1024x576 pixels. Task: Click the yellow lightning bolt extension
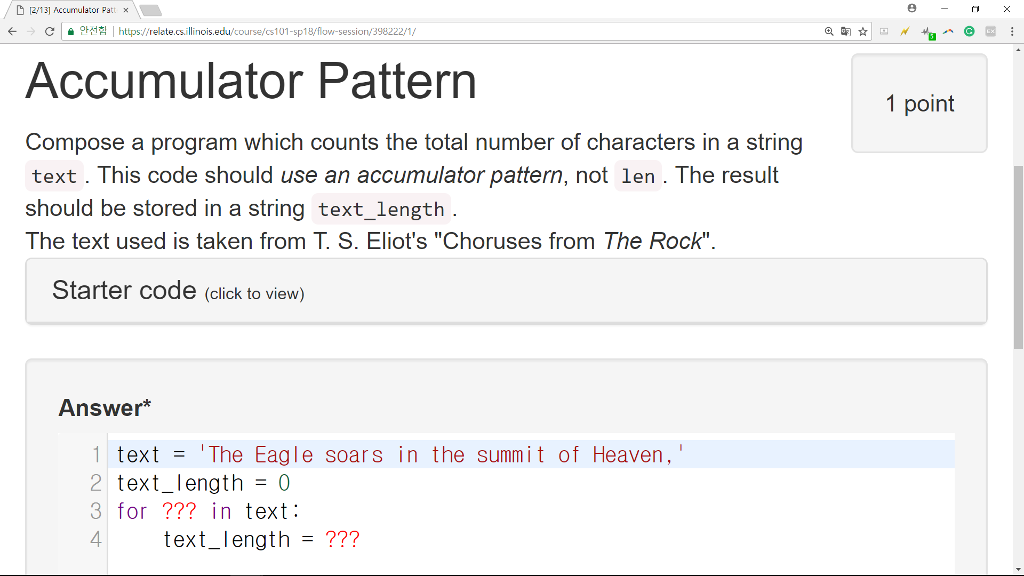pos(904,31)
